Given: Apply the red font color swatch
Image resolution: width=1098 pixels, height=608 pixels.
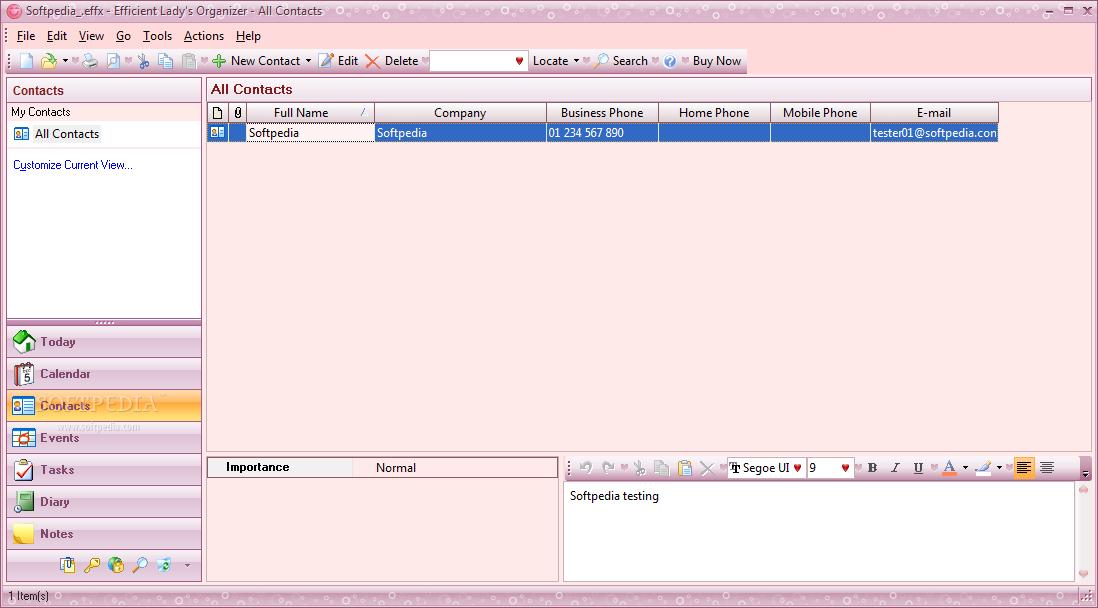Looking at the screenshot, I should click(950, 468).
